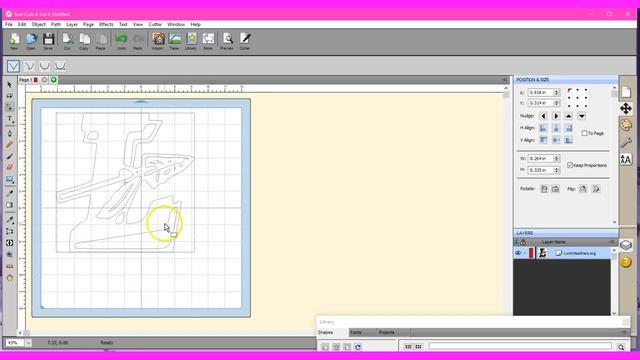Click the Cut toolbar icon
Viewport: 640px width, 360px height.
click(x=67, y=41)
